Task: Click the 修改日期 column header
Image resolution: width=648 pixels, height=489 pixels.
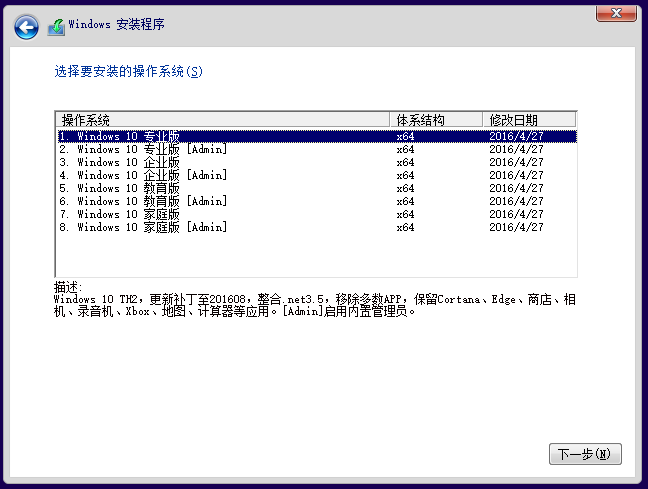Action: (x=529, y=120)
